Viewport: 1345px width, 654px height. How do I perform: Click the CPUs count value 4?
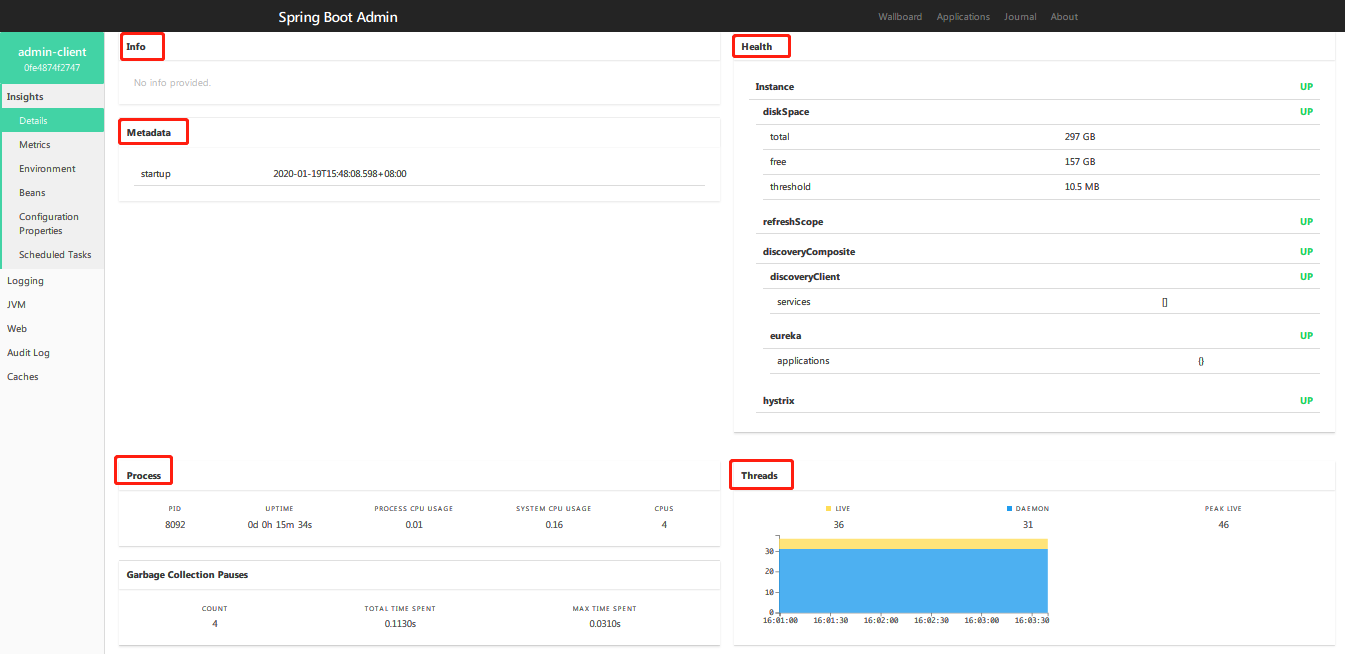coord(664,525)
